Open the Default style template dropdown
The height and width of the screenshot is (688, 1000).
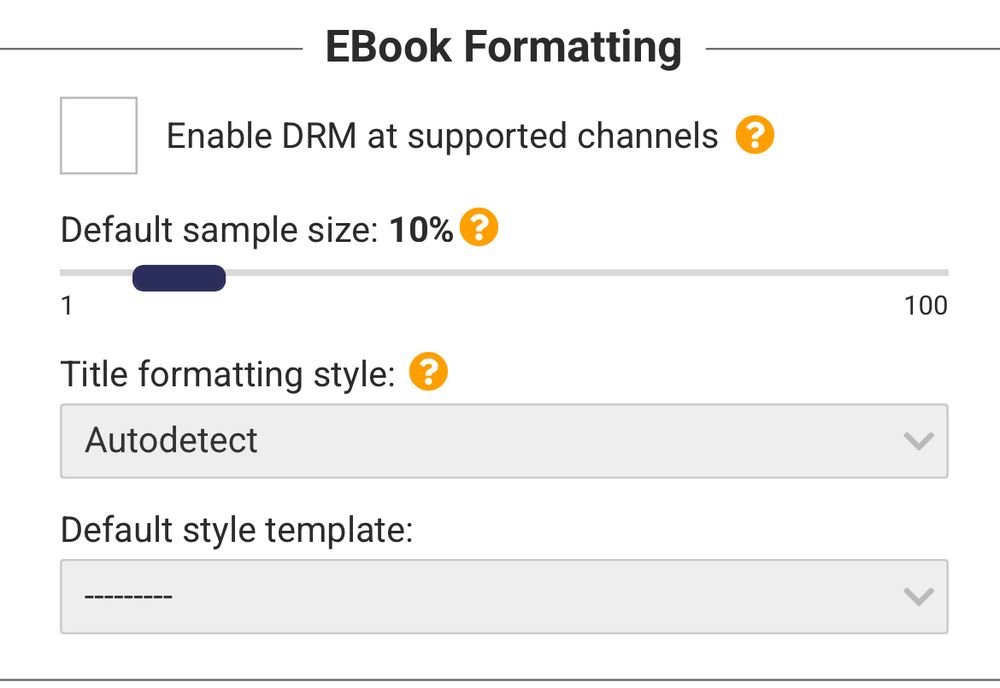click(504, 597)
